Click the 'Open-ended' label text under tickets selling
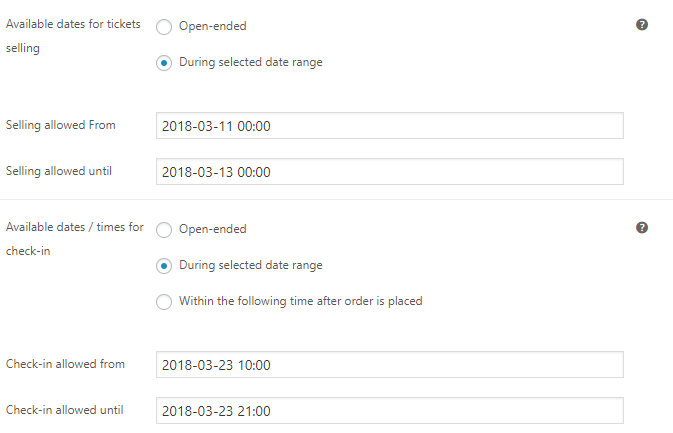 tap(212, 26)
